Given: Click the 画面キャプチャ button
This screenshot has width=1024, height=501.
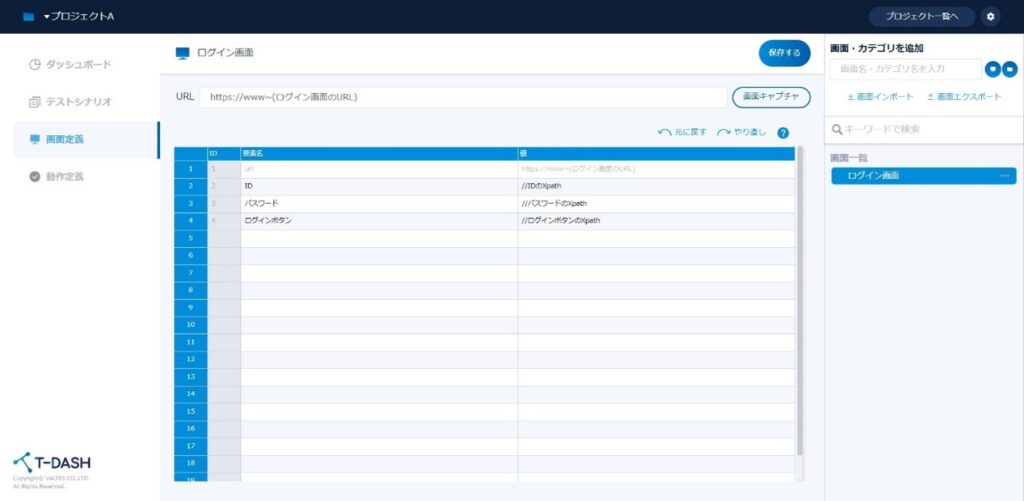Looking at the screenshot, I should pyautogui.click(x=771, y=97).
